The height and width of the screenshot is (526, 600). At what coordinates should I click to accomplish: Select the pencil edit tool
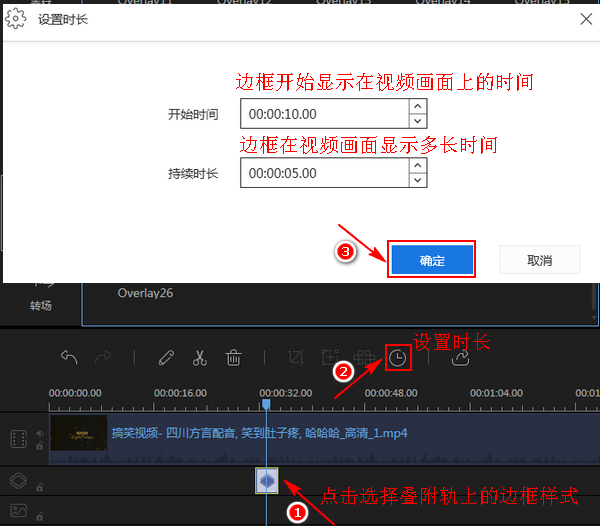166,357
